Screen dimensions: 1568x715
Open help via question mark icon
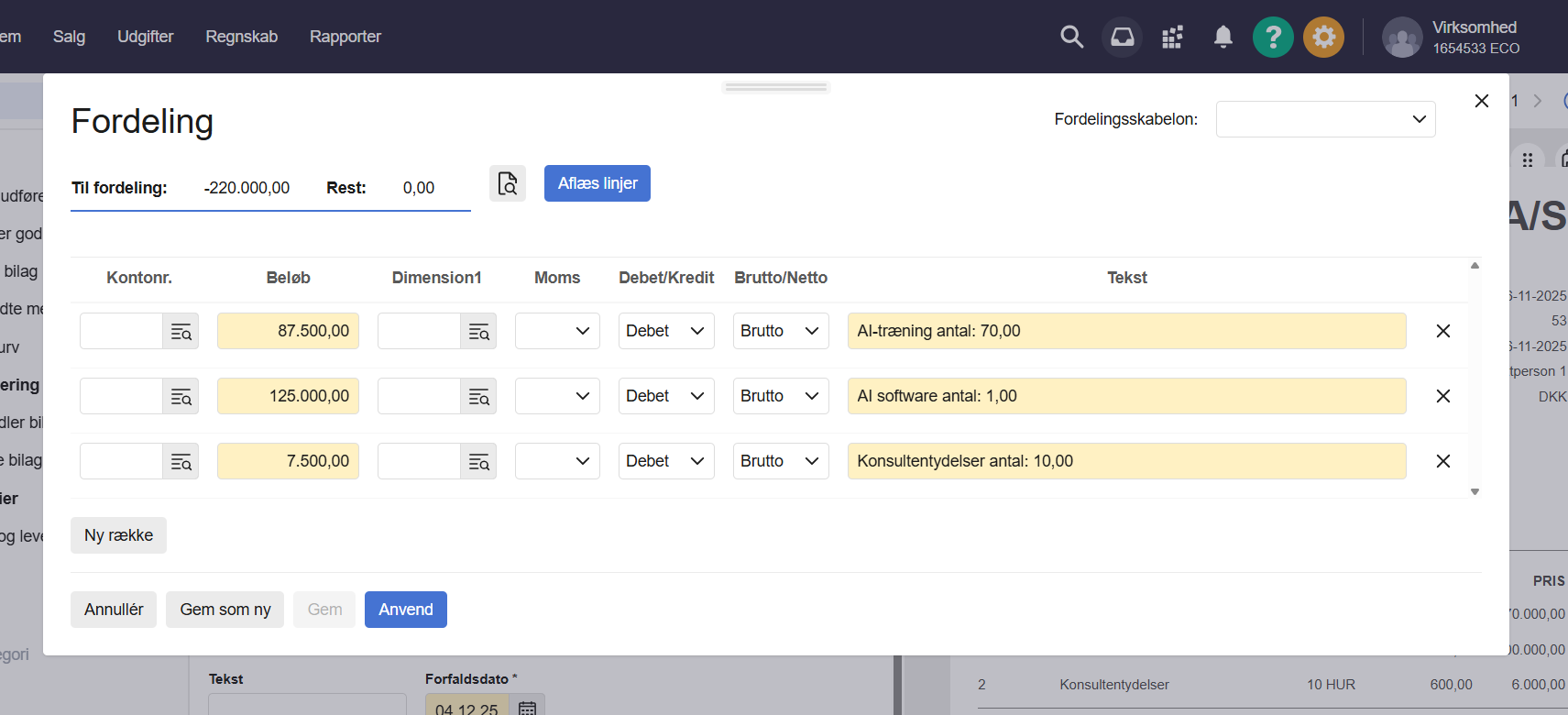(1273, 38)
